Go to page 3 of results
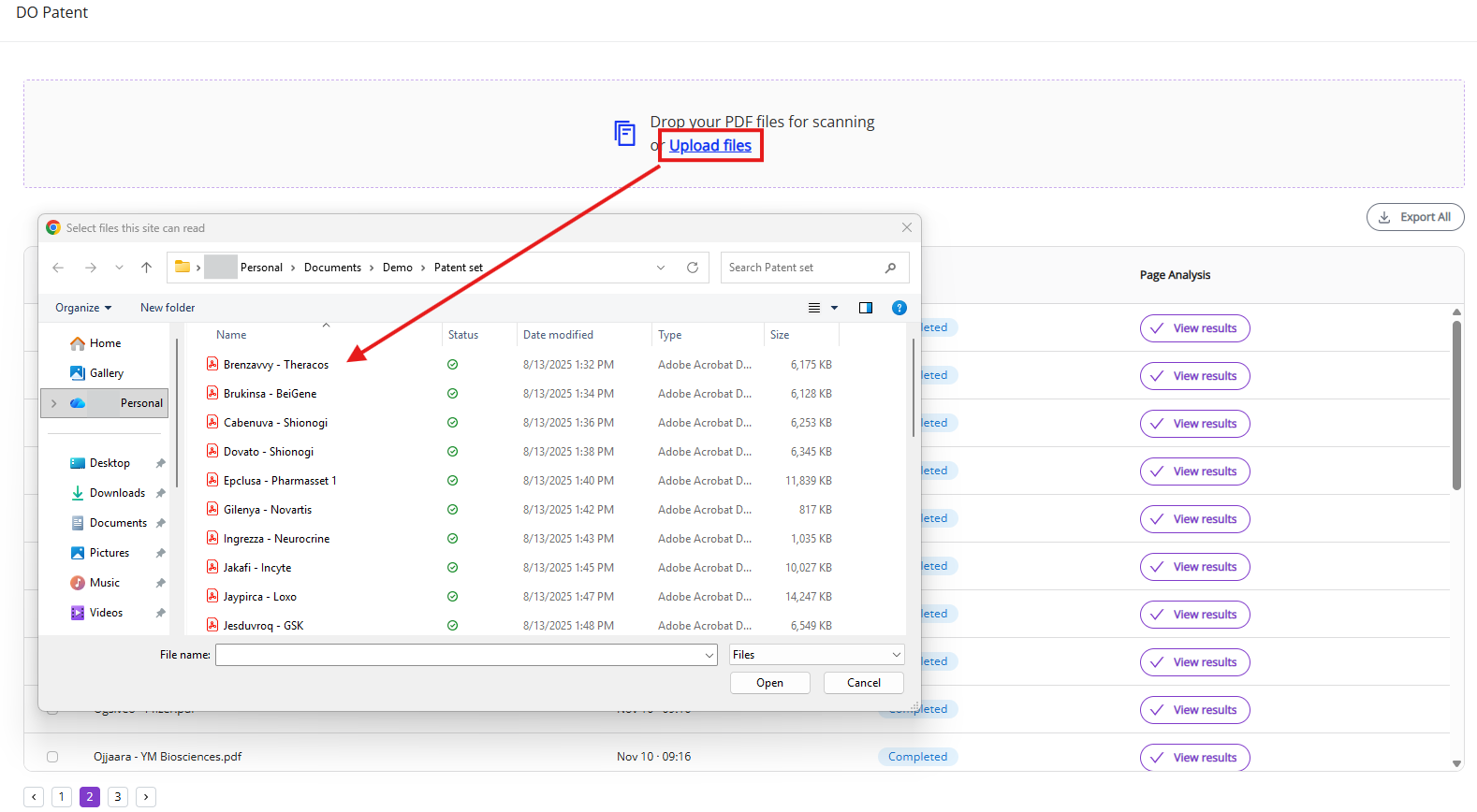This screenshot has width=1477, height=812. point(118,797)
